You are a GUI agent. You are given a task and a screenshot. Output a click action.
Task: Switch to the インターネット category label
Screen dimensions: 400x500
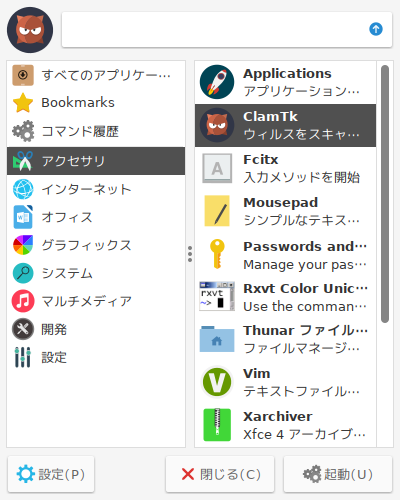point(86,189)
